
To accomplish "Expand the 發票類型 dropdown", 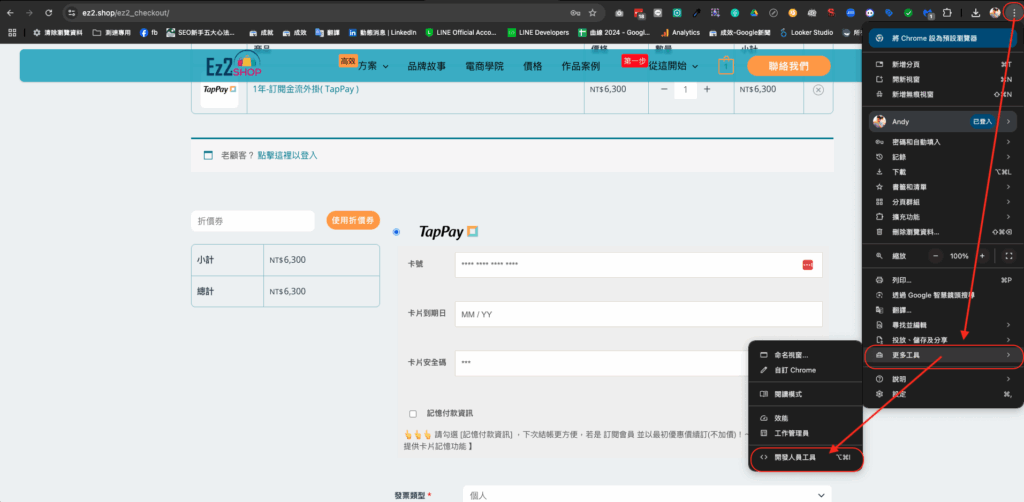I will [x=647, y=495].
